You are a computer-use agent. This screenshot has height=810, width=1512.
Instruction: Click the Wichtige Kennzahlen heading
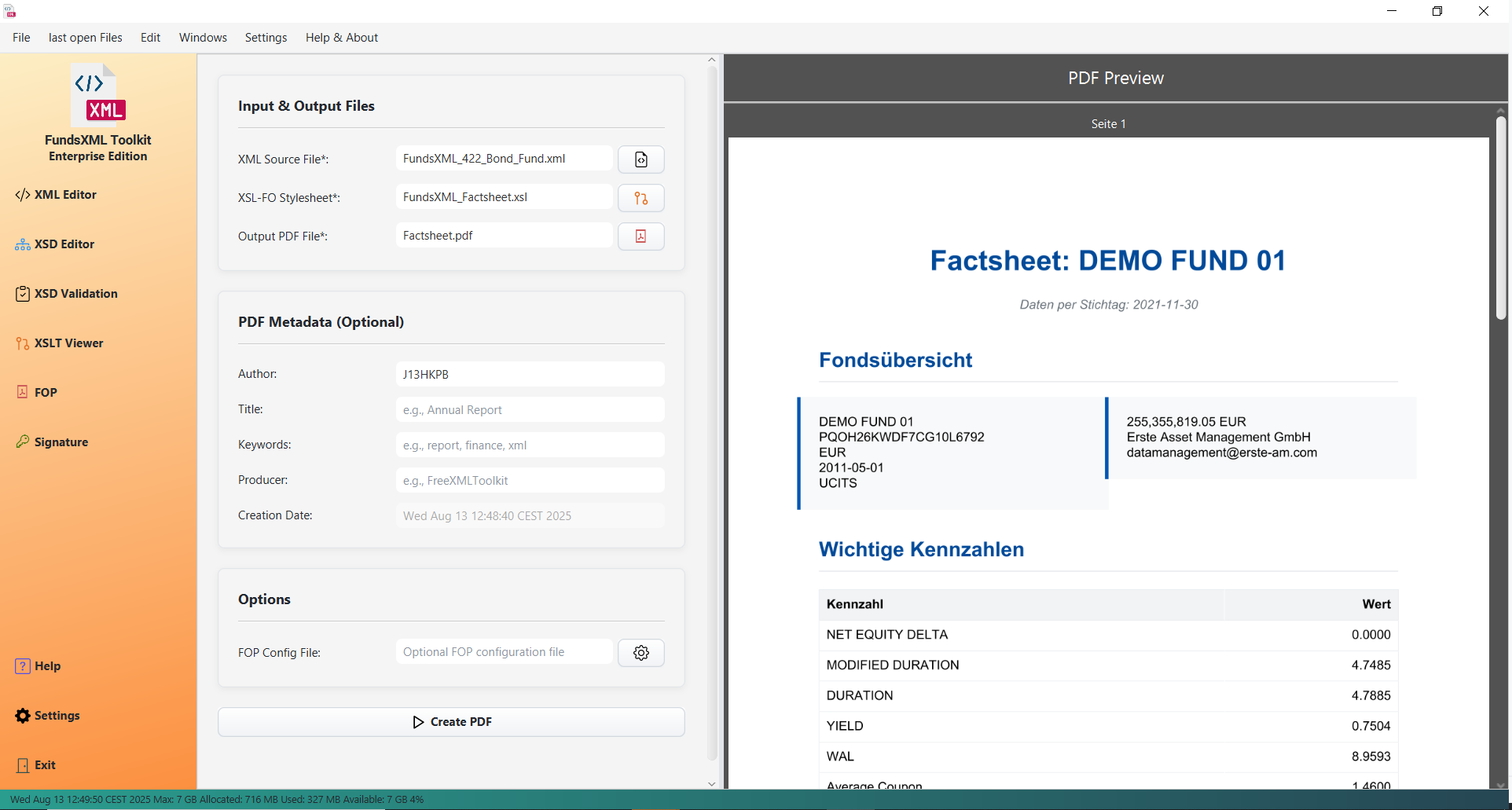[921, 549]
